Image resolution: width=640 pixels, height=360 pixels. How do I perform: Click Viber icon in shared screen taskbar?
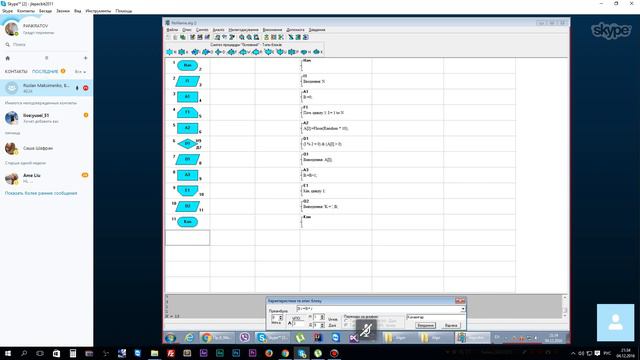coord(244,338)
